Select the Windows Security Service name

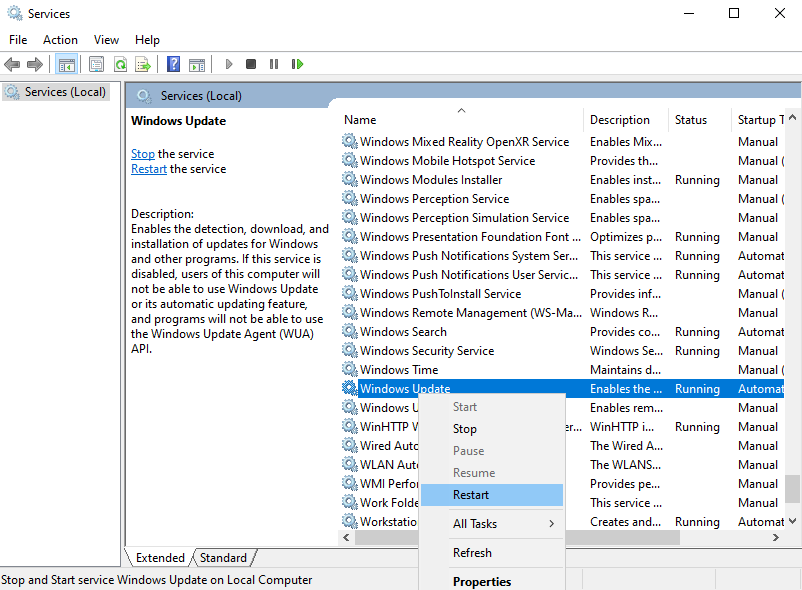click(x=427, y=350)
